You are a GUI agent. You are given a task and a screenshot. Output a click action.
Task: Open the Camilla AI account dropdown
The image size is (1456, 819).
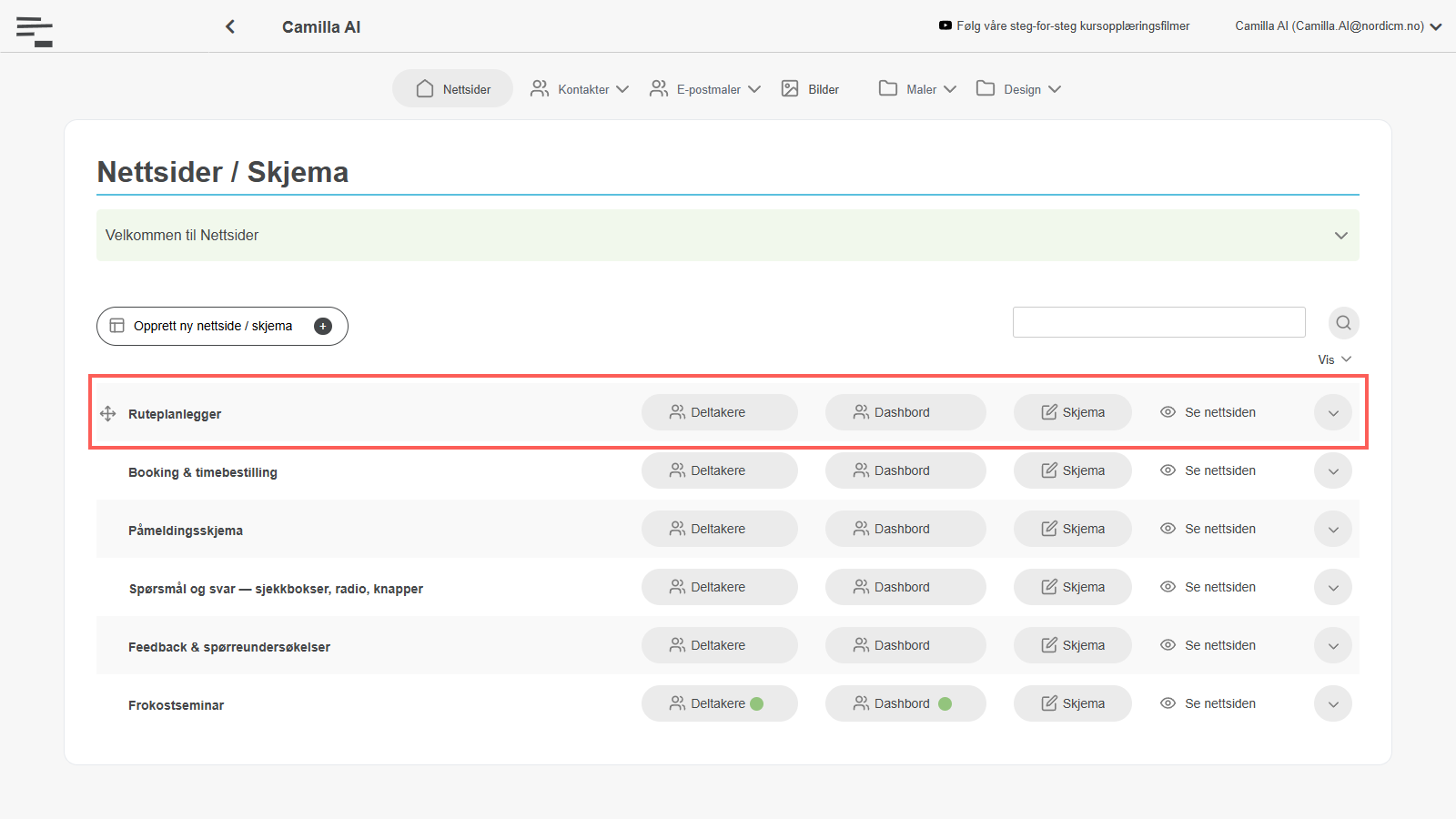pyautogui.click(x=1339, y=26)
